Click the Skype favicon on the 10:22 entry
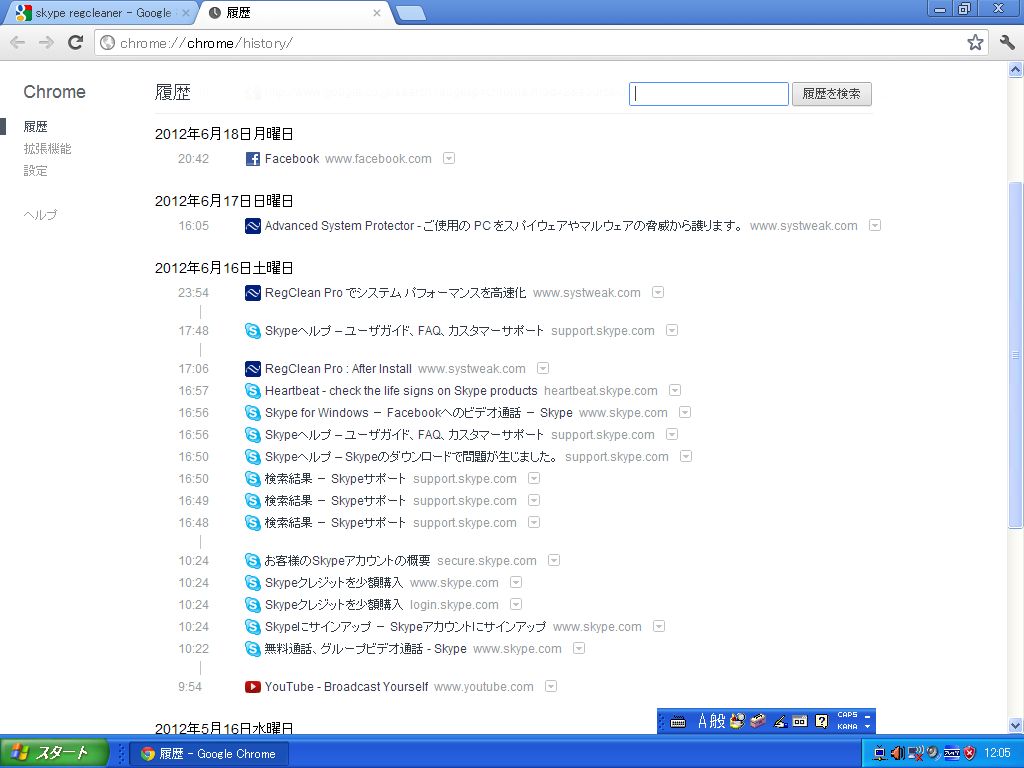The image size is (1024, 768). pyautogui.click(x=253, y=649)
